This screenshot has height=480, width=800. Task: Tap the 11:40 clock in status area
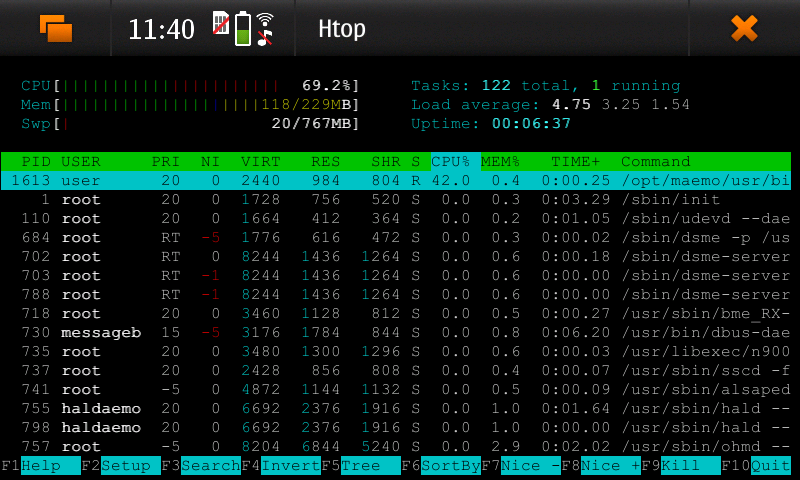tap(161, 30)
